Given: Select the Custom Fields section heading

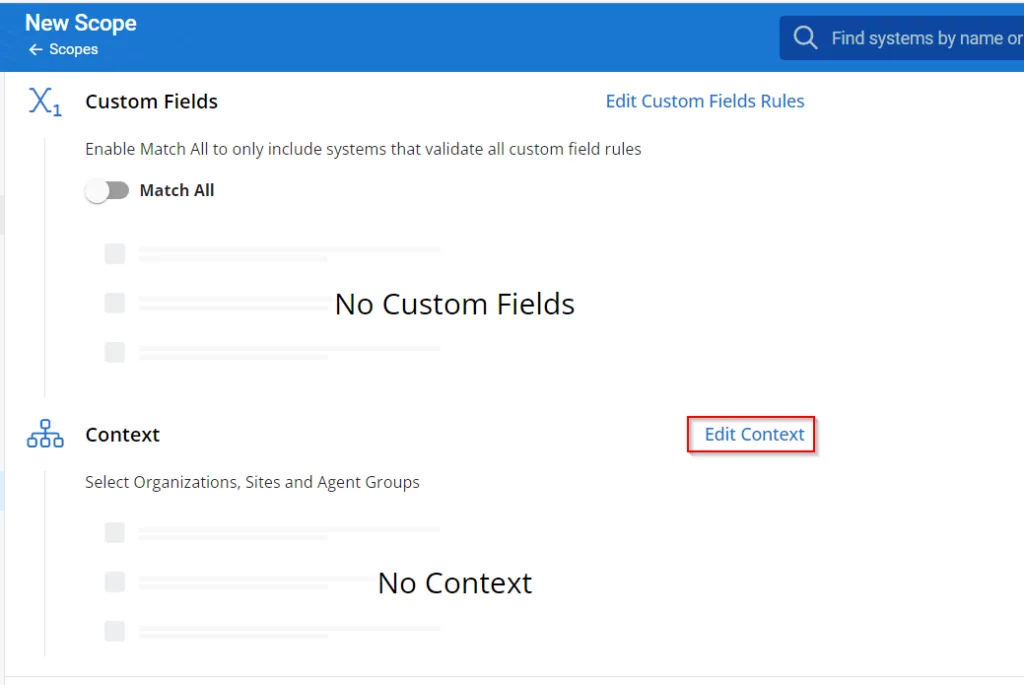Looking at the screenshot, I should pyautogui.click(x=151, y=102).
